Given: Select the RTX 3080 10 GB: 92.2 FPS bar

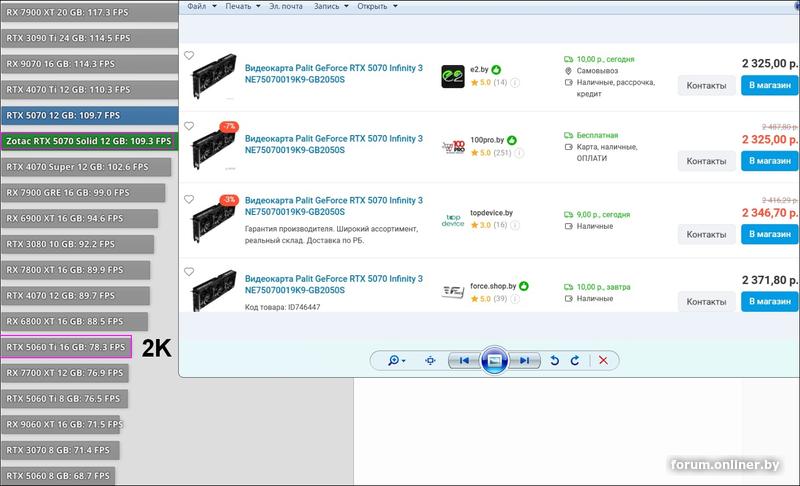Looking at the screenshot, I should (x=78, y=244).
